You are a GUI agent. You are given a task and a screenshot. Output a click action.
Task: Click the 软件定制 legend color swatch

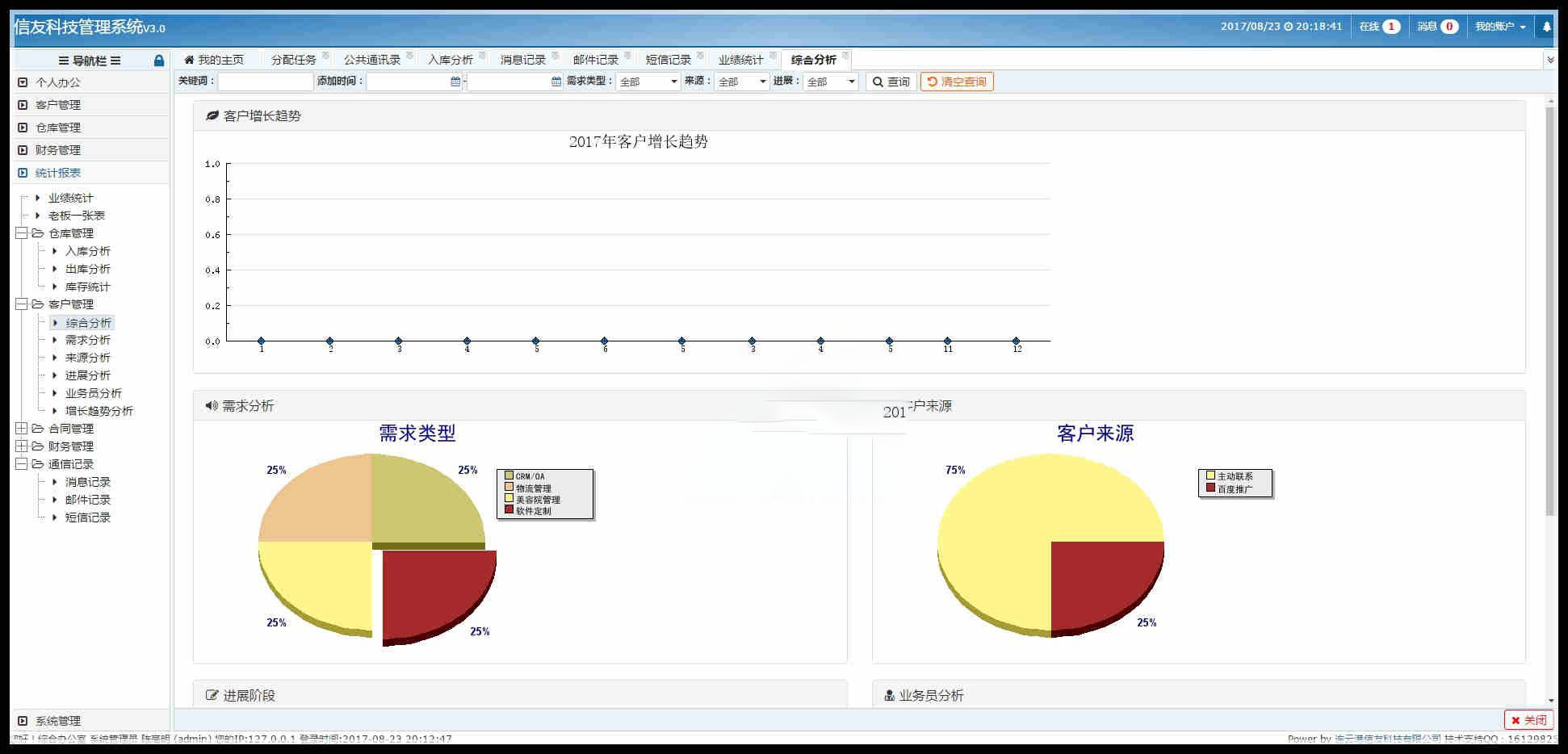[x=509, y=509]
